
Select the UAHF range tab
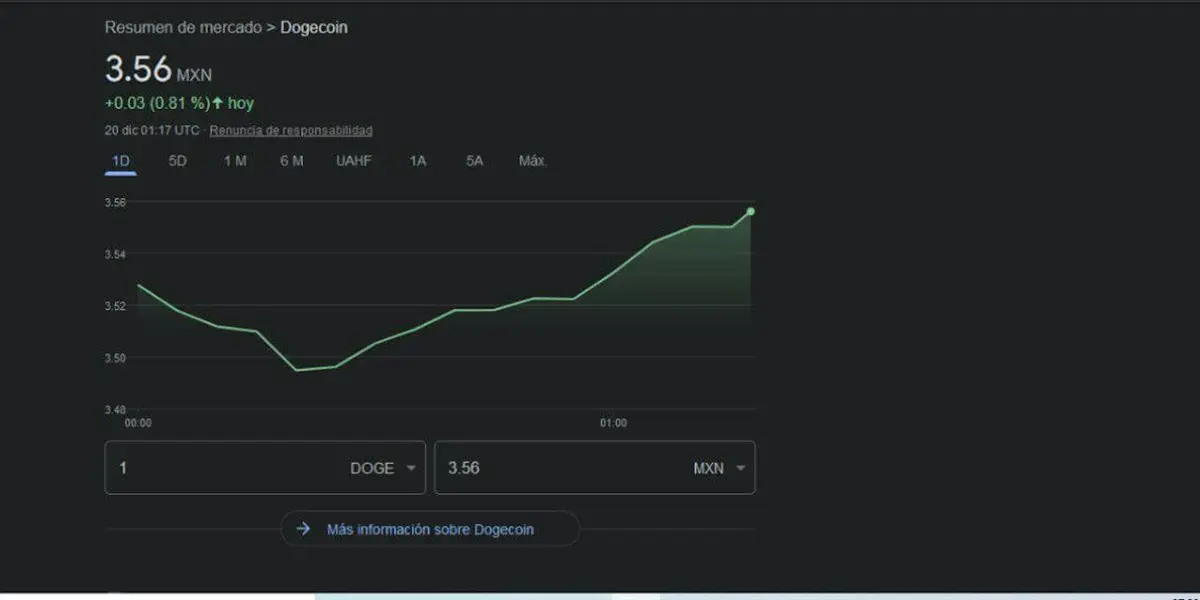[x=354, y=161]
